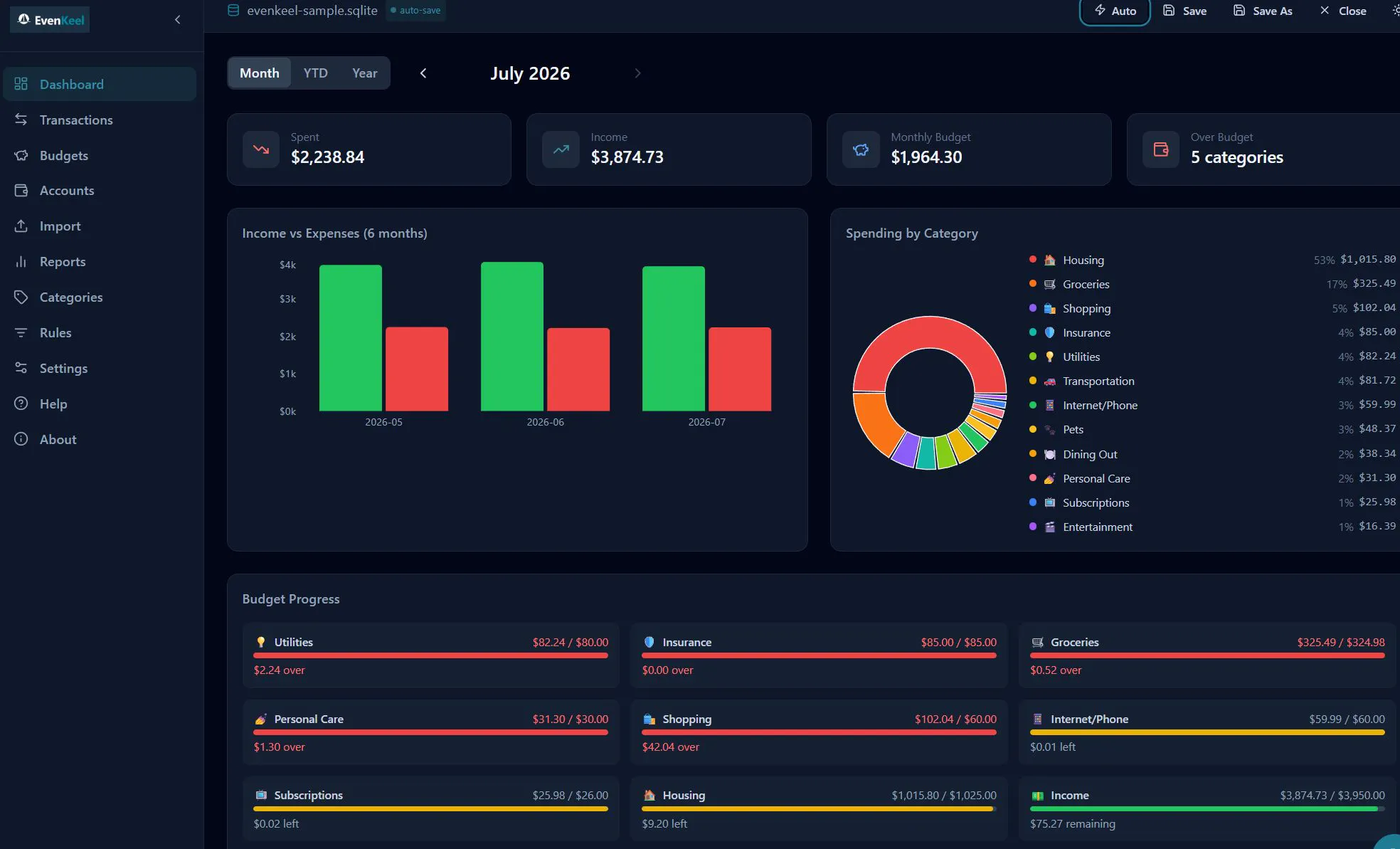
Task: Click the Internet/Phone budget progress bar
Action: point(1207,732)
